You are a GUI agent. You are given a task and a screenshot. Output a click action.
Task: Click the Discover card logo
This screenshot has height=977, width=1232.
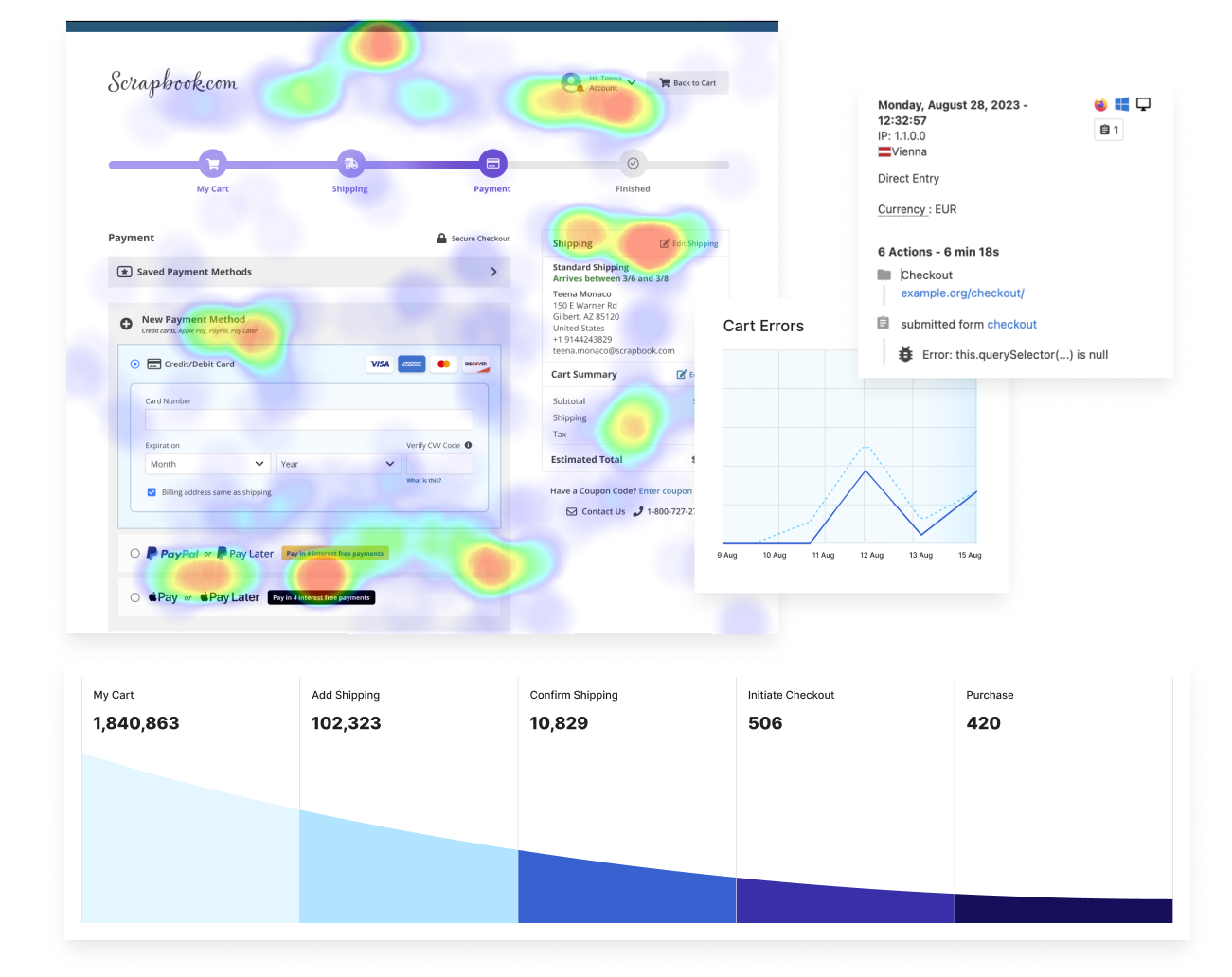click(475, 364)
